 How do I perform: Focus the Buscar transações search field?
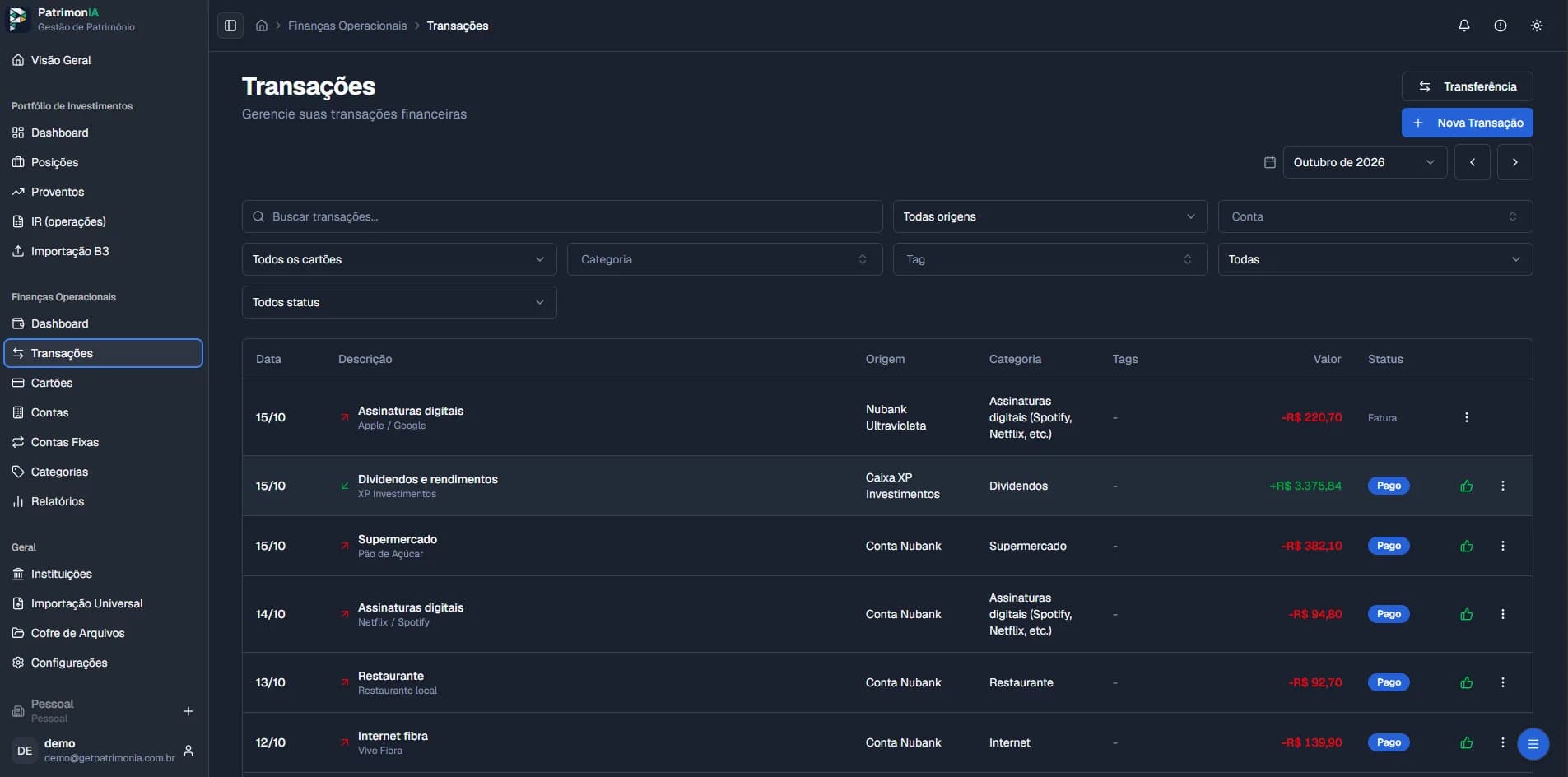pyautogui.click(x=562, y=216)
